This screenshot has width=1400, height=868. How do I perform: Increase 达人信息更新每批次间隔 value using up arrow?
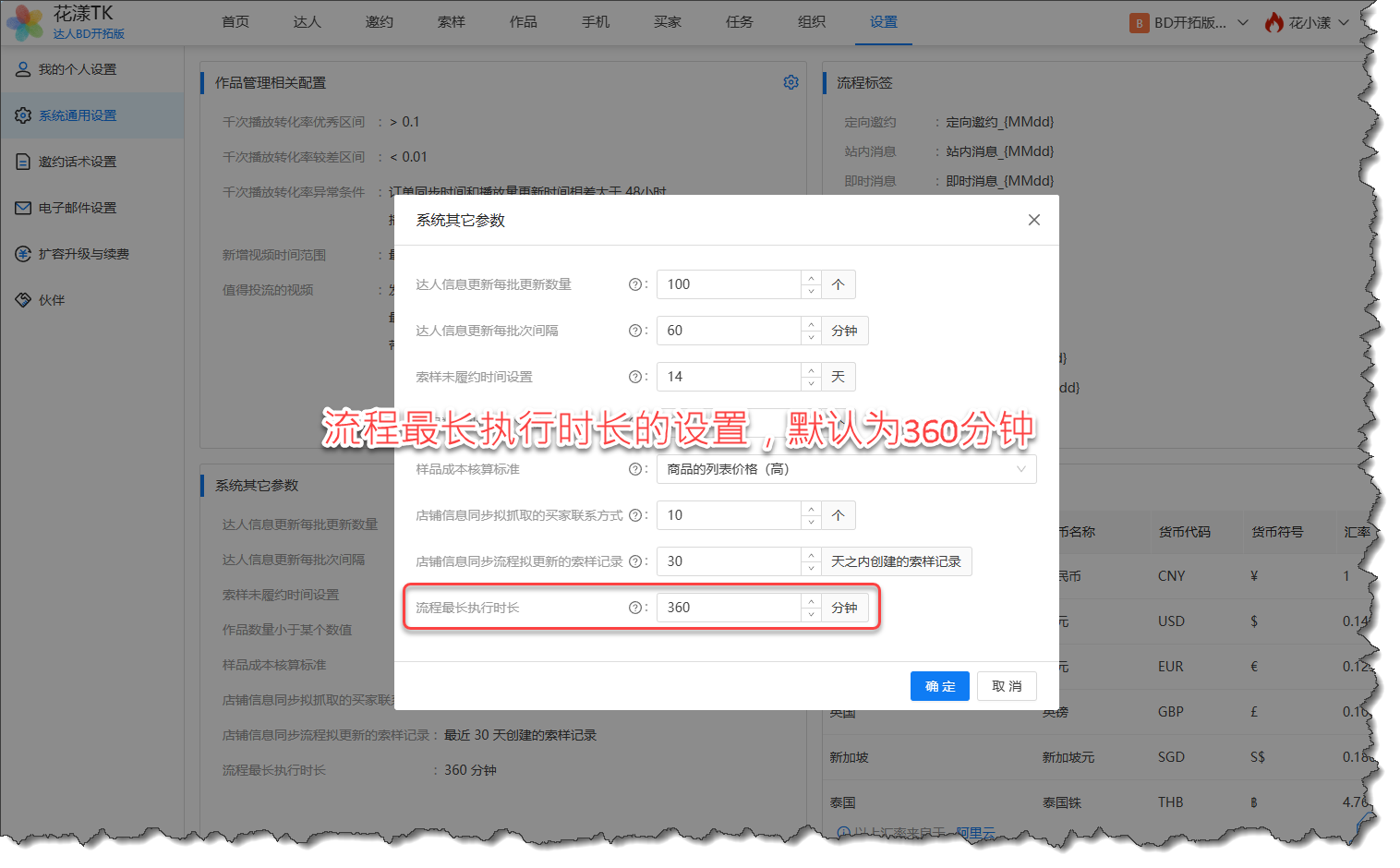(x=811, y=324)
